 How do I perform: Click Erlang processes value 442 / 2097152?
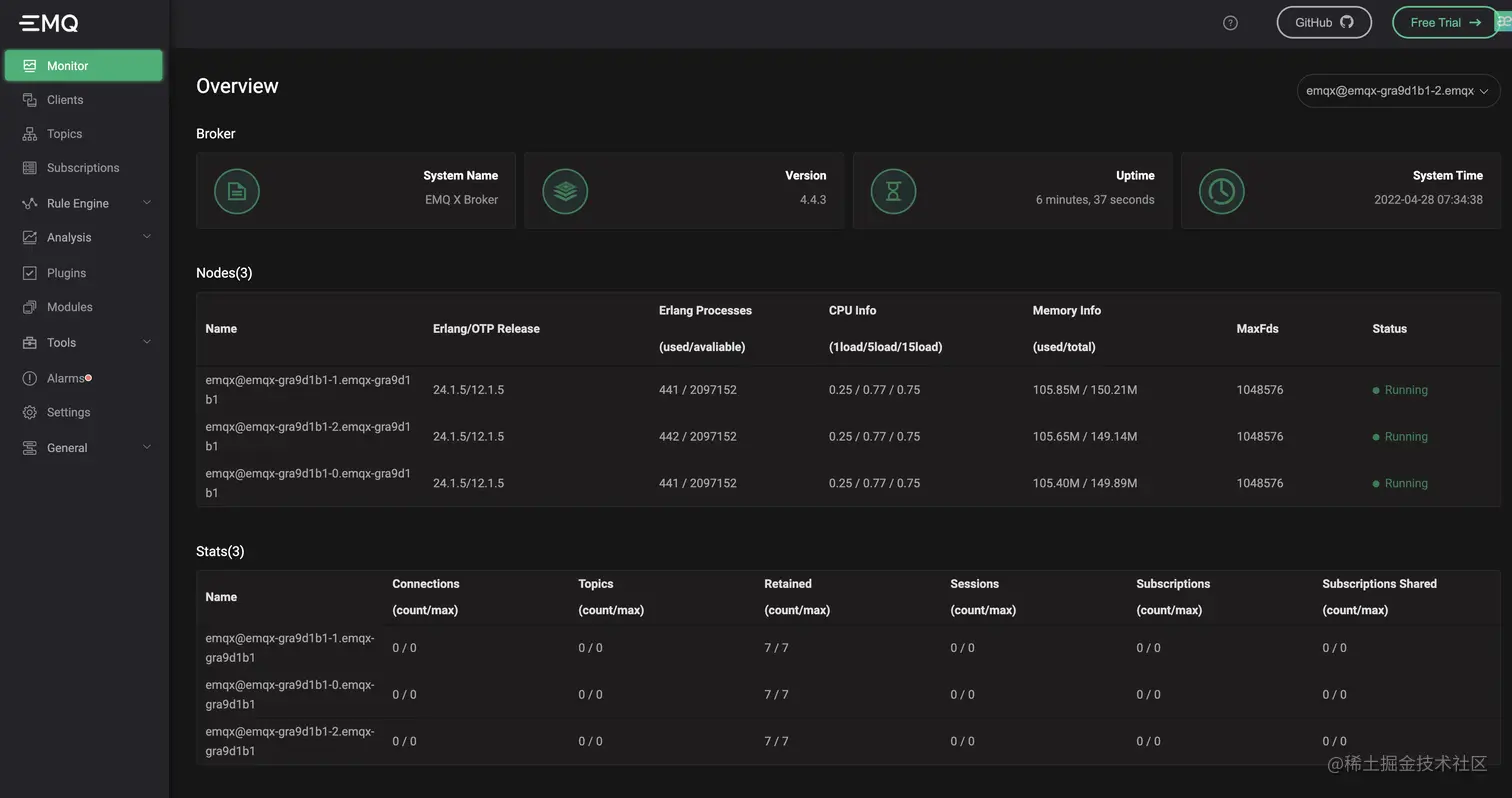[698, 437]
